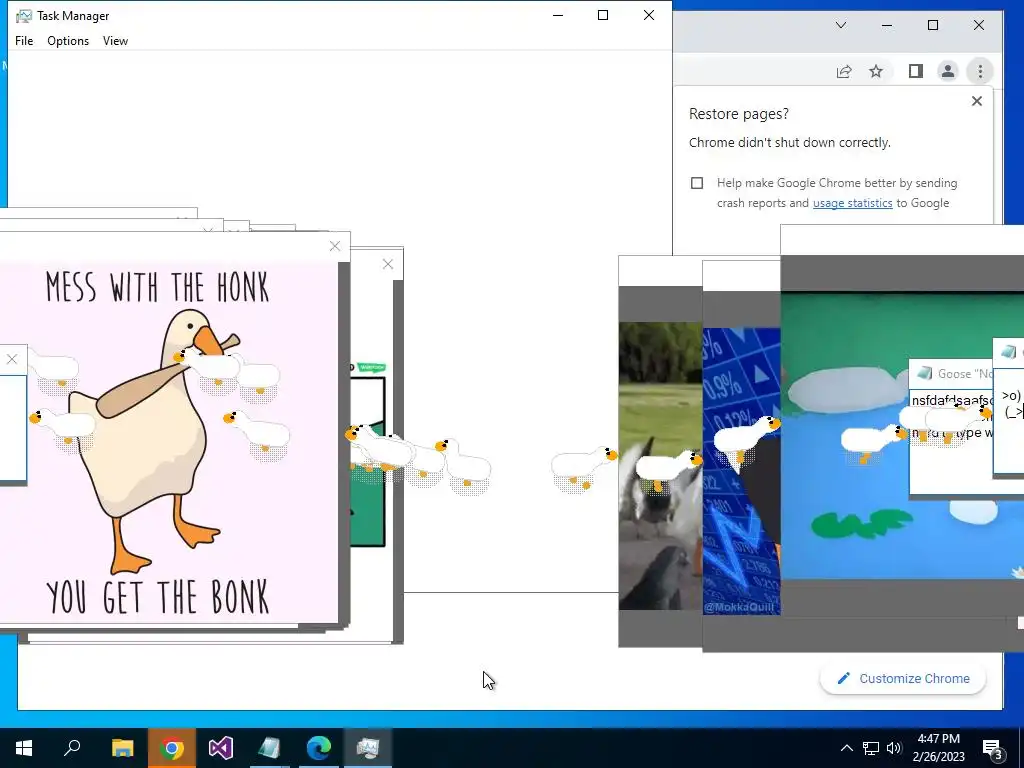Expand Chrome tab search chevron
The image size is (1024, 768).
pyautogui.click(x=841, y=25)
